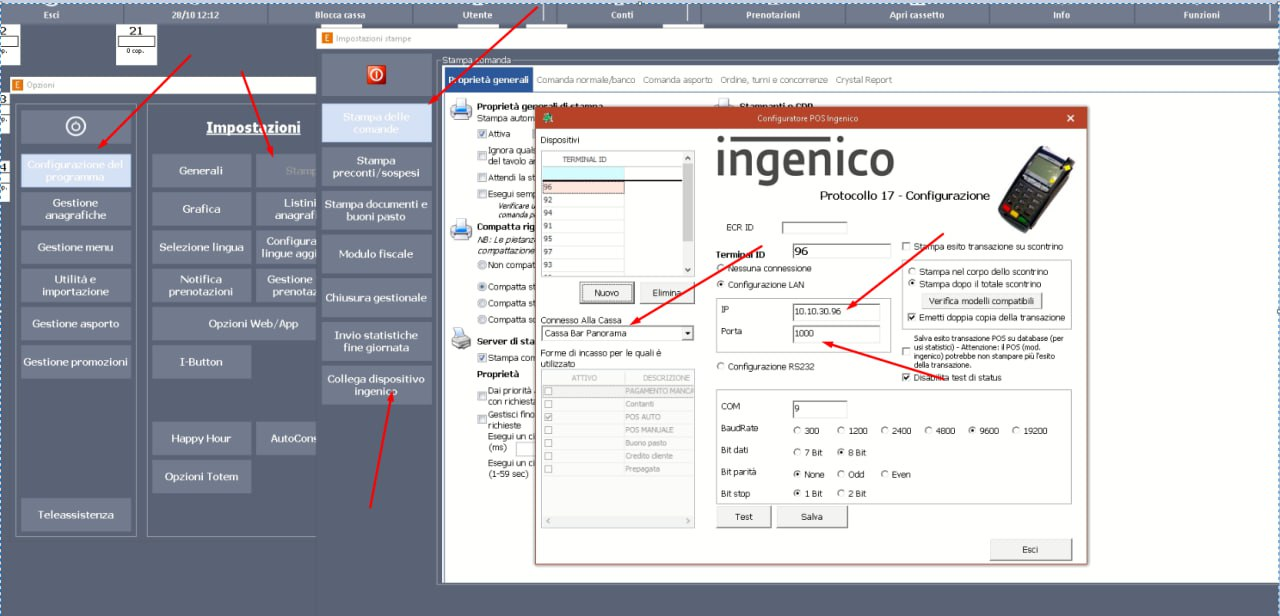Click the red power icon in Impostazioni stampe

376,75
